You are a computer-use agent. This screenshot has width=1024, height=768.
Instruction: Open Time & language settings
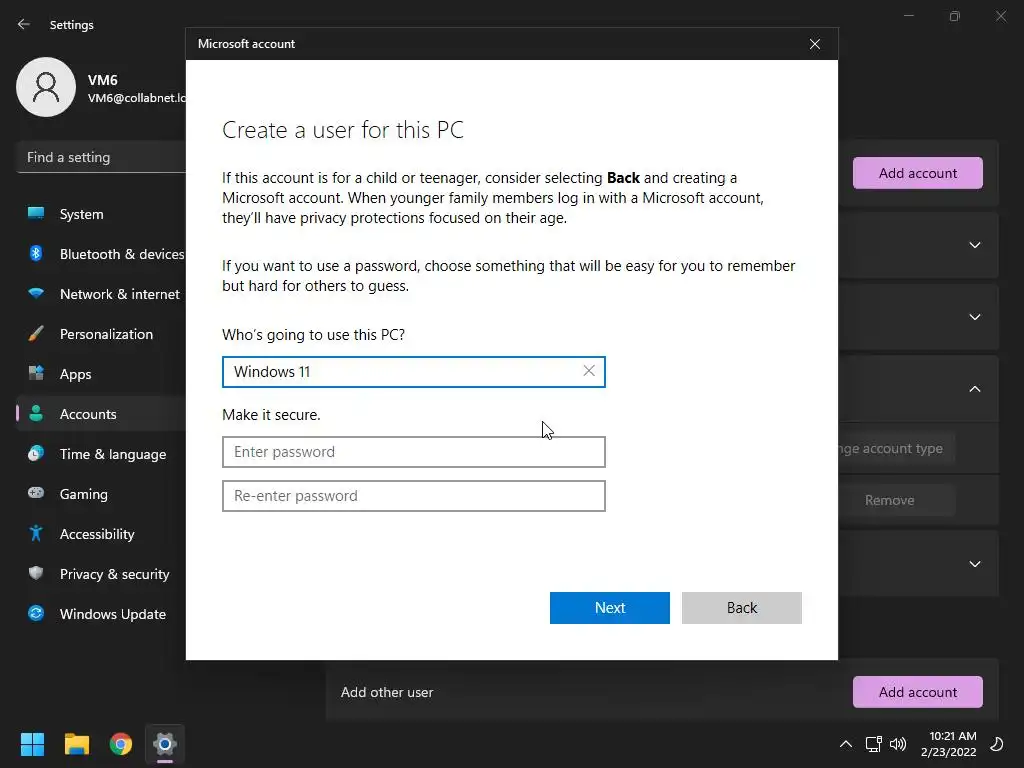113,454
